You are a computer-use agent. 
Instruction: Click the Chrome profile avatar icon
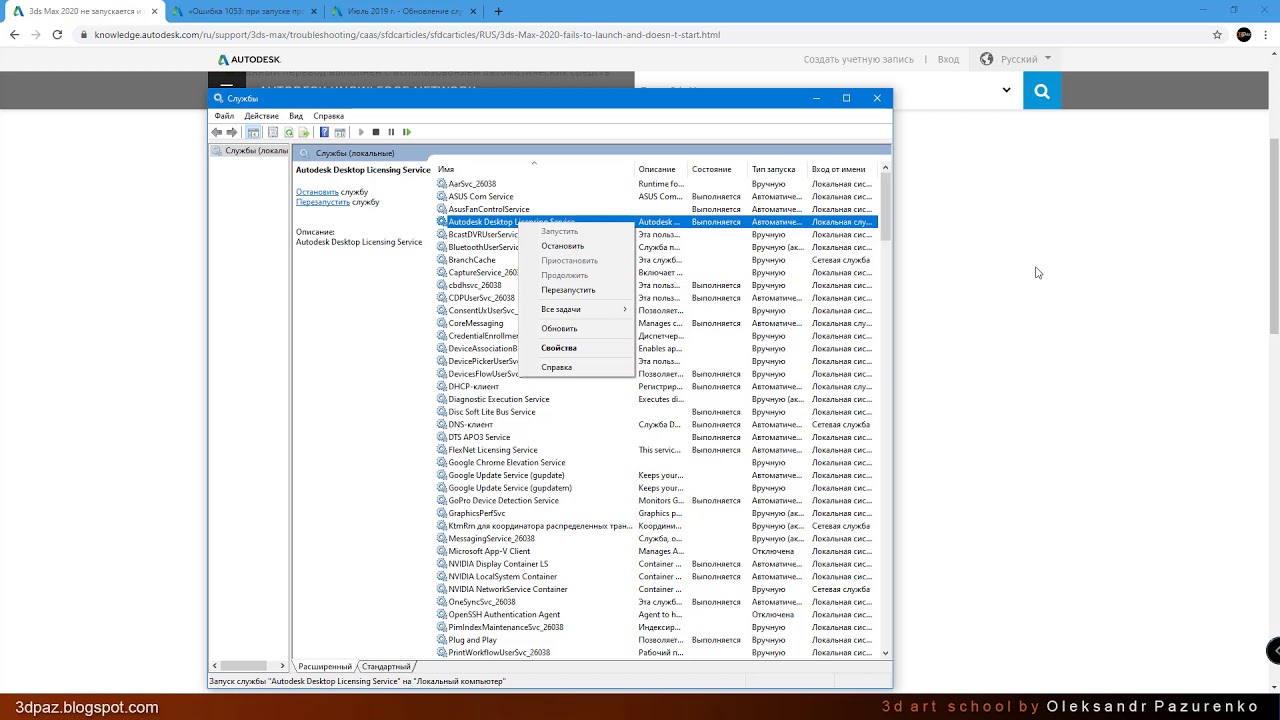coord(1244,35)
